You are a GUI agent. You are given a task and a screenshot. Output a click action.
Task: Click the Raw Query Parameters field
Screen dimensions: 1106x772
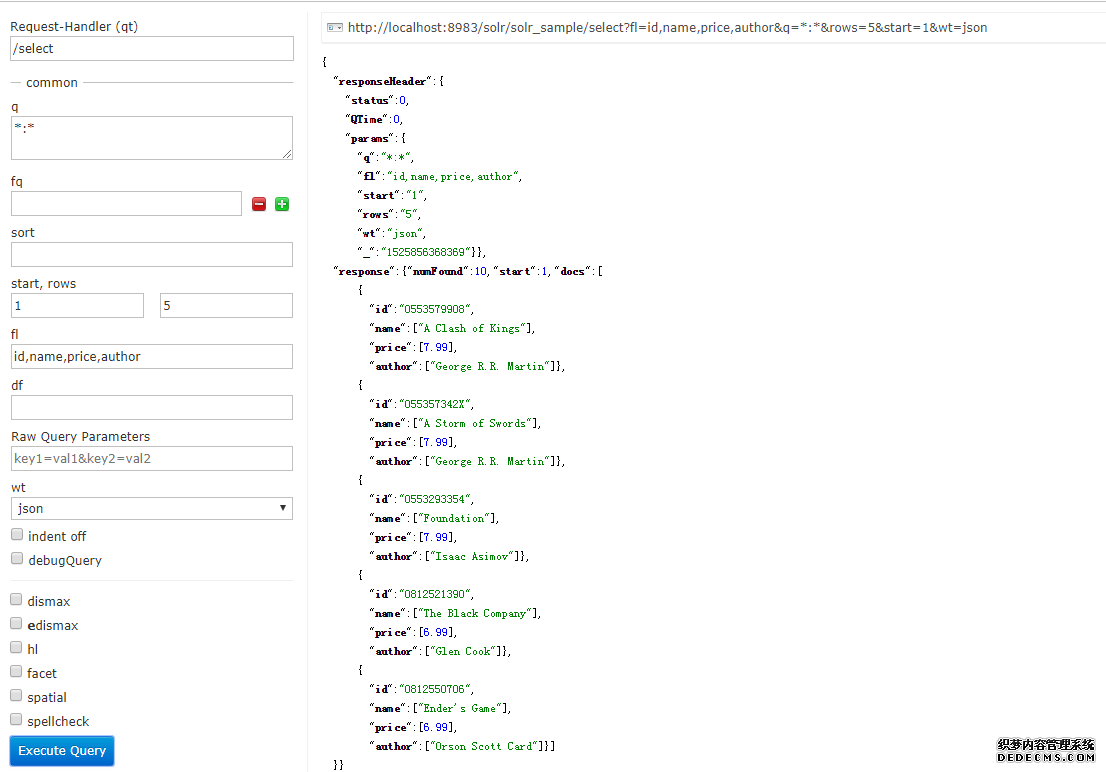[152, 458]
